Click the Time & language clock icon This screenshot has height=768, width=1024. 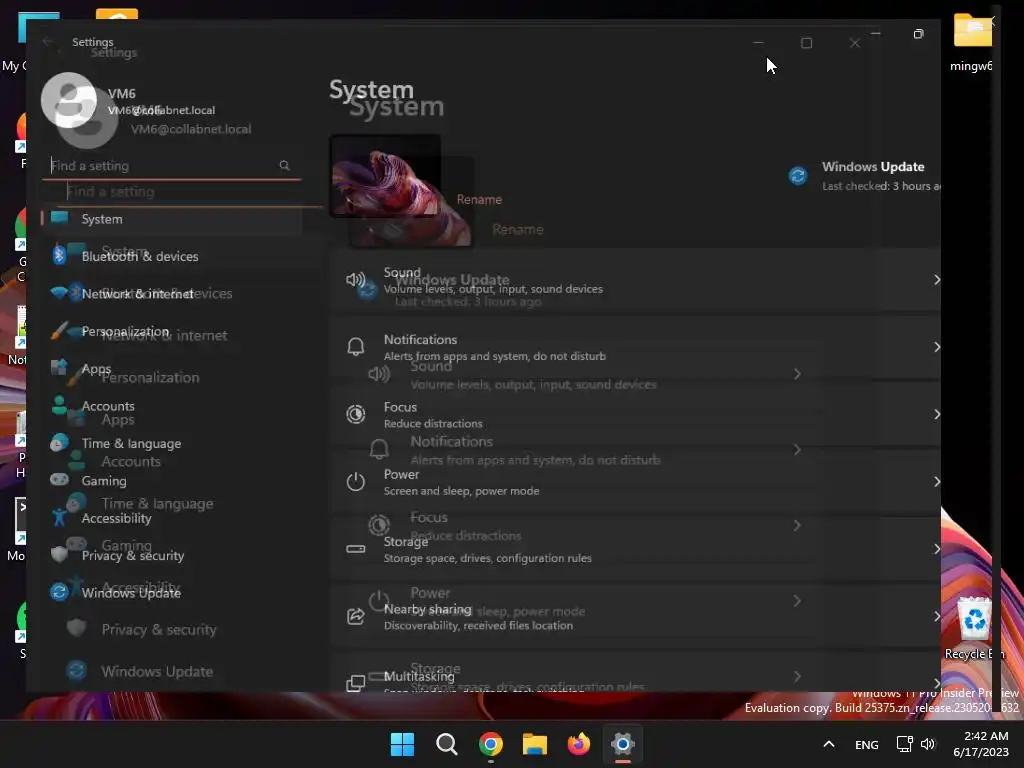tap(59, 442)
